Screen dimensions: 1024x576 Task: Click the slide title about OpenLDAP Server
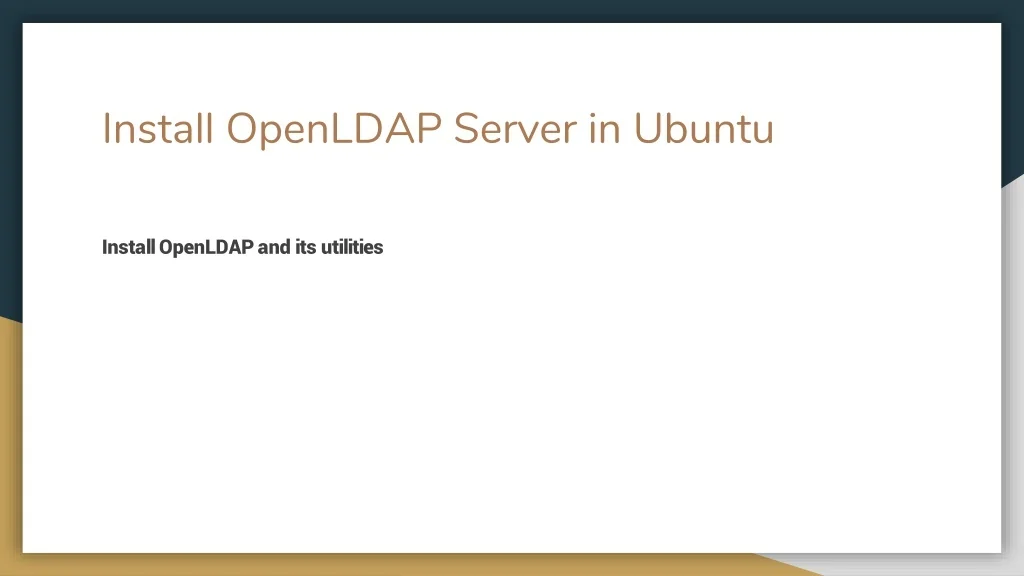438,129
